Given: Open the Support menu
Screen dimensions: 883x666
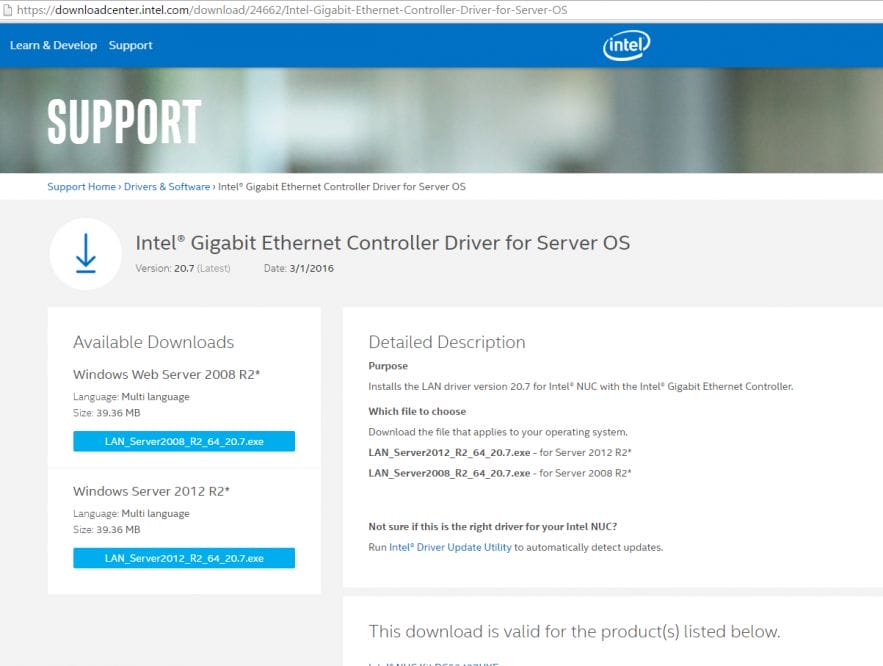Looking at the screenshot, I should pos(130,45).
